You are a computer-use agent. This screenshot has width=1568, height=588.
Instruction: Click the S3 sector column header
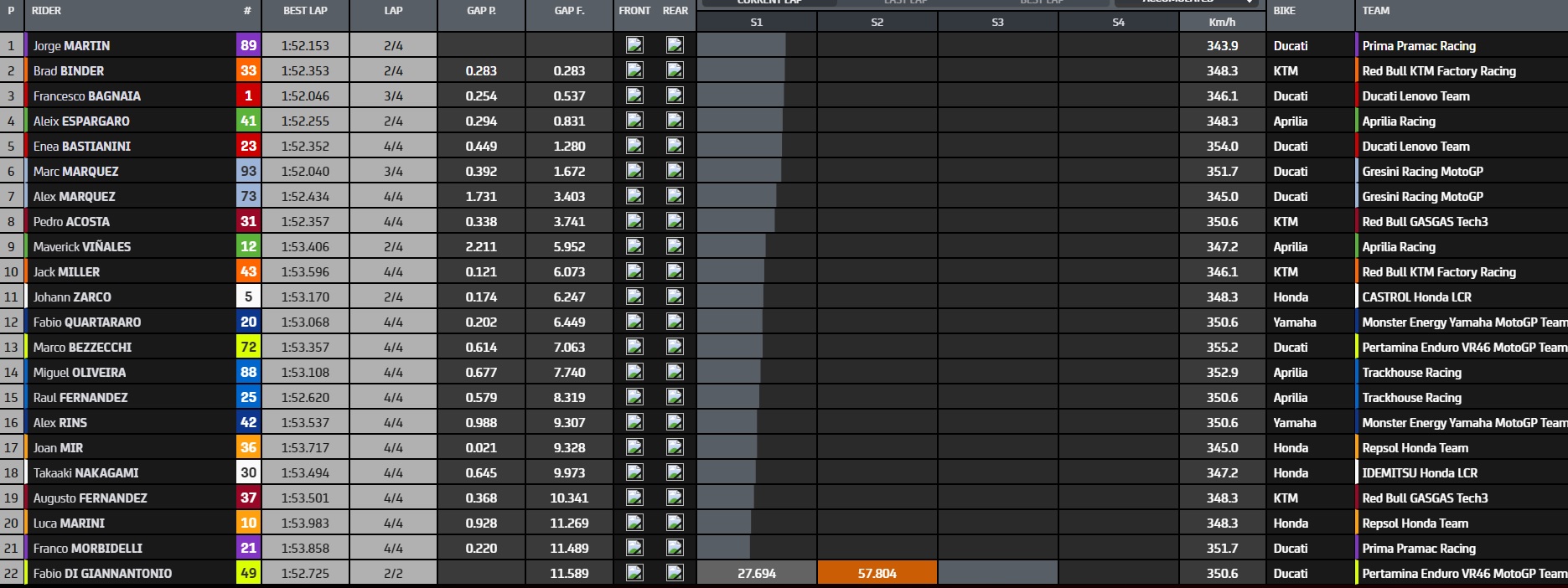coord(997,23)
